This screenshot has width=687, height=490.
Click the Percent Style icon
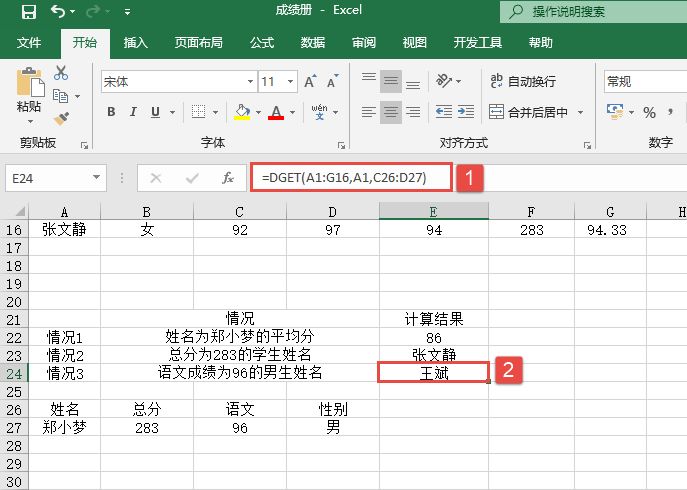[649, 113]
